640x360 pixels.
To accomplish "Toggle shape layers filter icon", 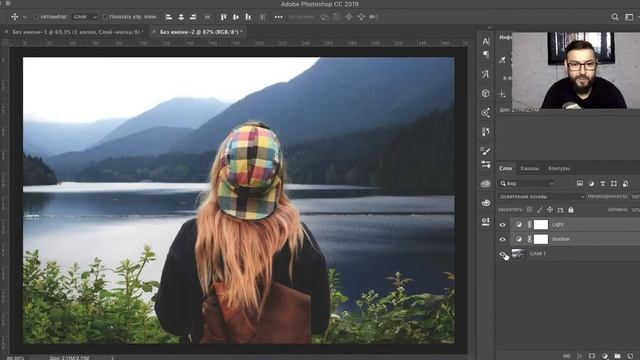I will (x=614, y=184).
